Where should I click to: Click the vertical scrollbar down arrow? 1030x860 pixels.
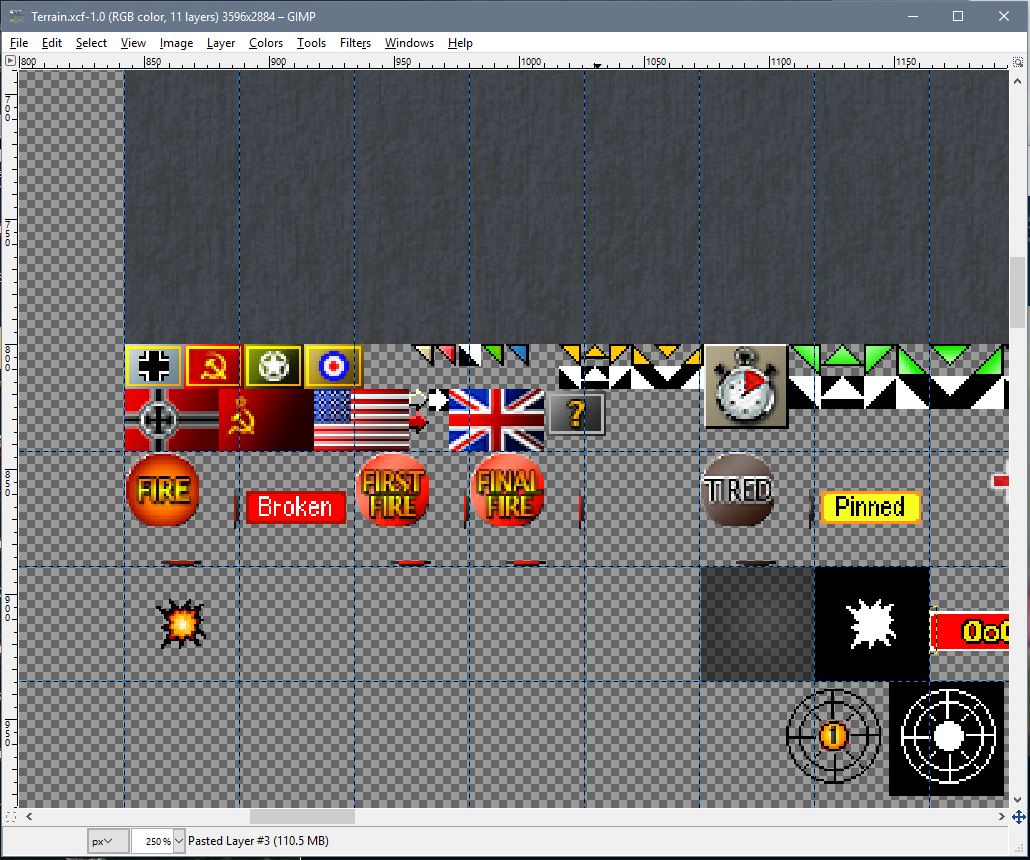1018,800
